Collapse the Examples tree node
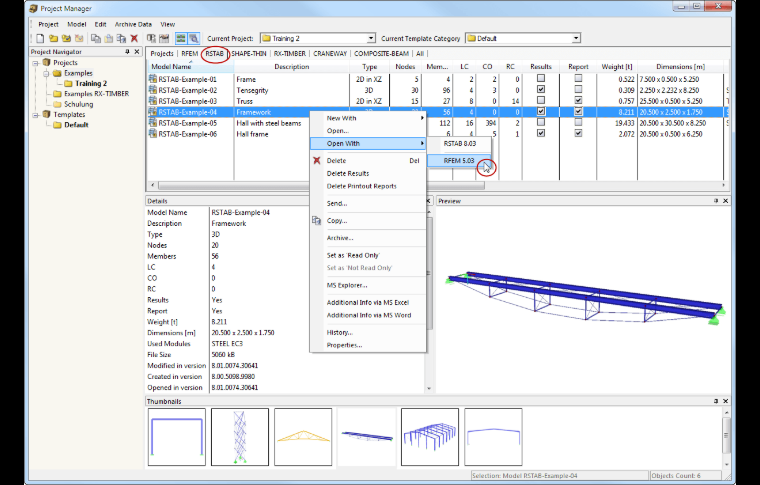Image resolution: width=760 pixels, height=485 pixels. pos(47,73)
